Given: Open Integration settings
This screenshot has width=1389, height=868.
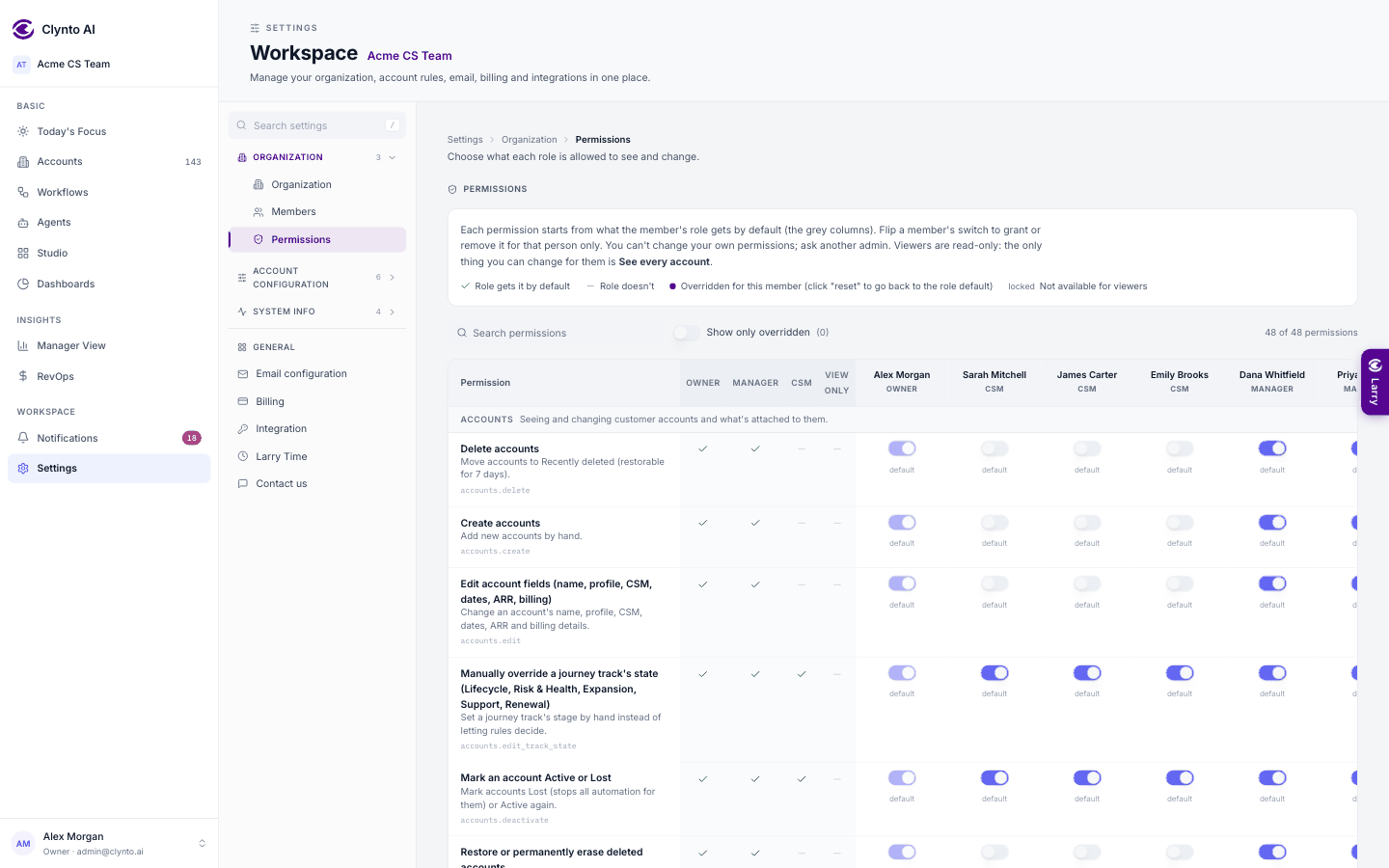Looking at the screenshot, I should [317, 429].
